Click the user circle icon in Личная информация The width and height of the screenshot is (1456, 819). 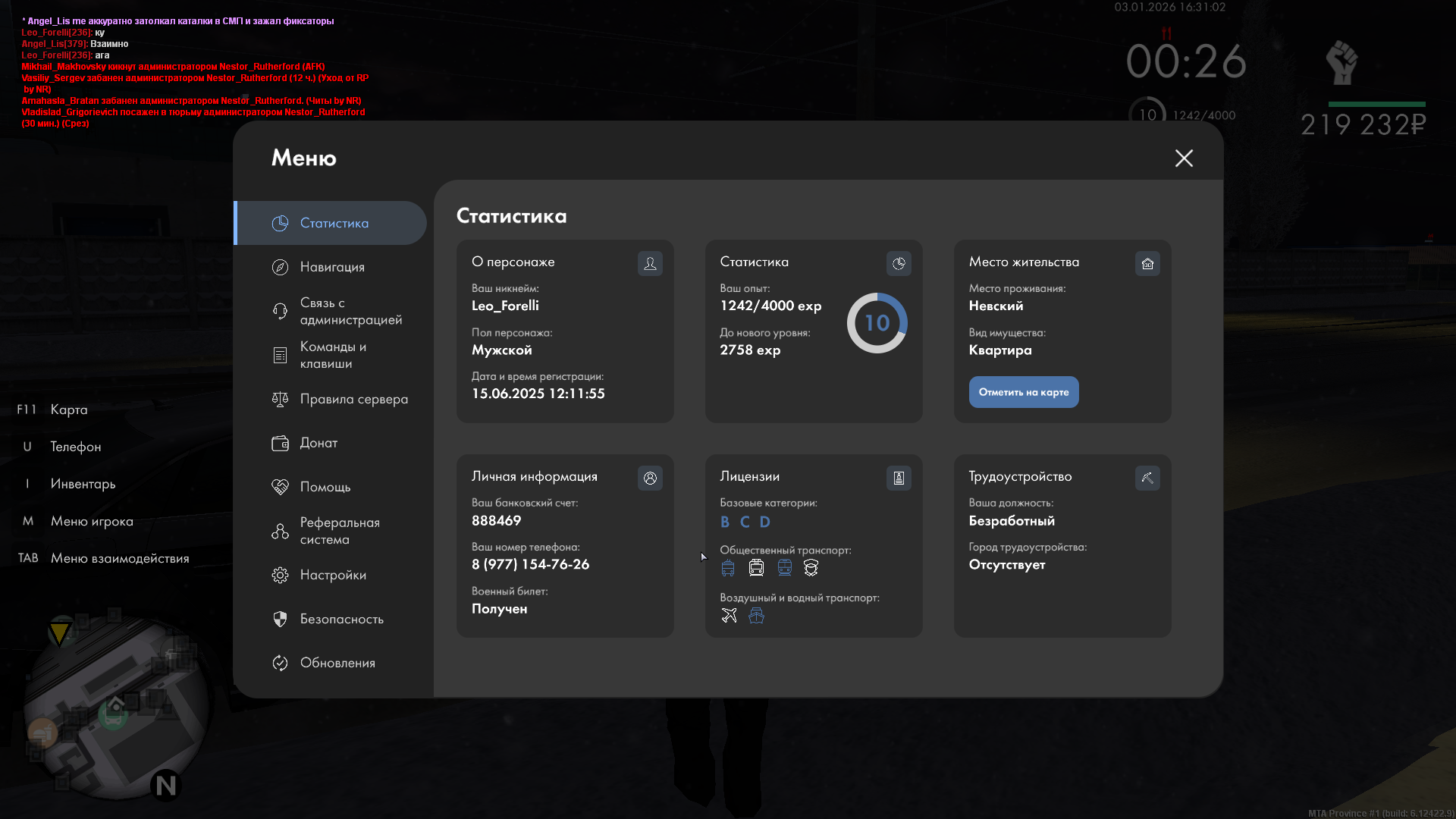click(650, 478)
